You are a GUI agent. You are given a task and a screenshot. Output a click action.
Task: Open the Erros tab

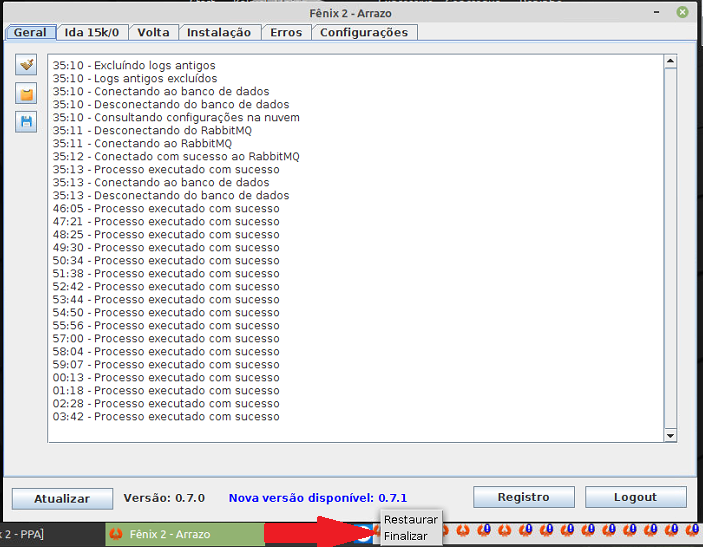[286, 32]
